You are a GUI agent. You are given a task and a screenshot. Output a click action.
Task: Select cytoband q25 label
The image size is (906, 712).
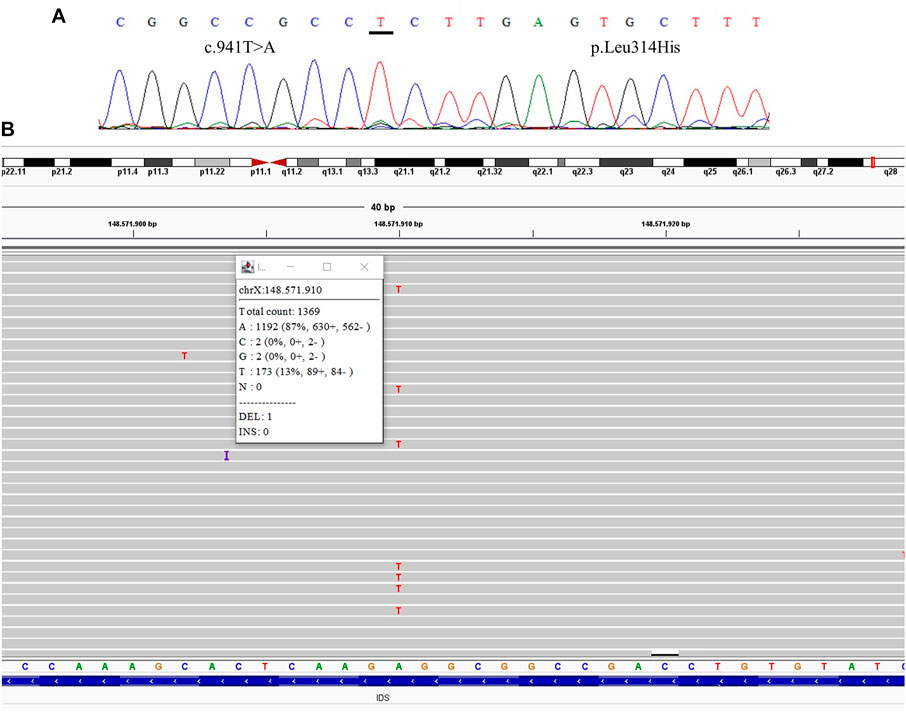pyautogui.click(x=710, y=172)
